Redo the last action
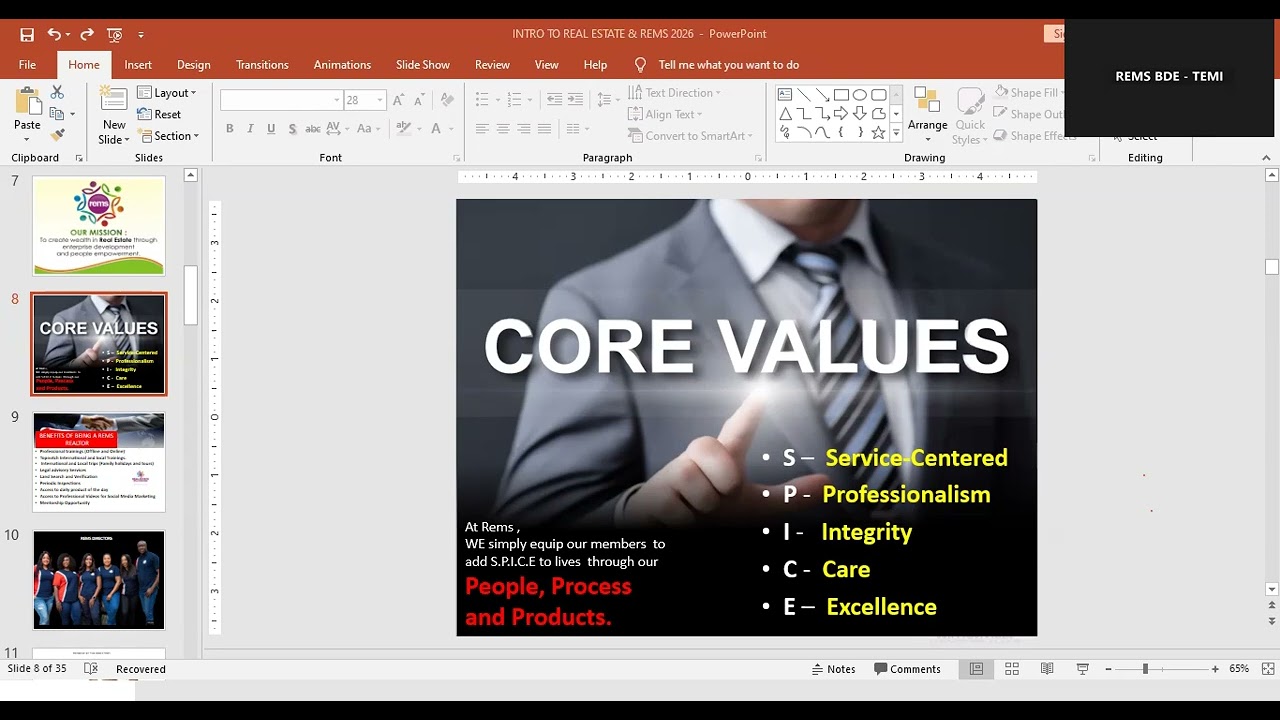Image resolution: width=1280 pixels, height=720 pixels. 87,34
